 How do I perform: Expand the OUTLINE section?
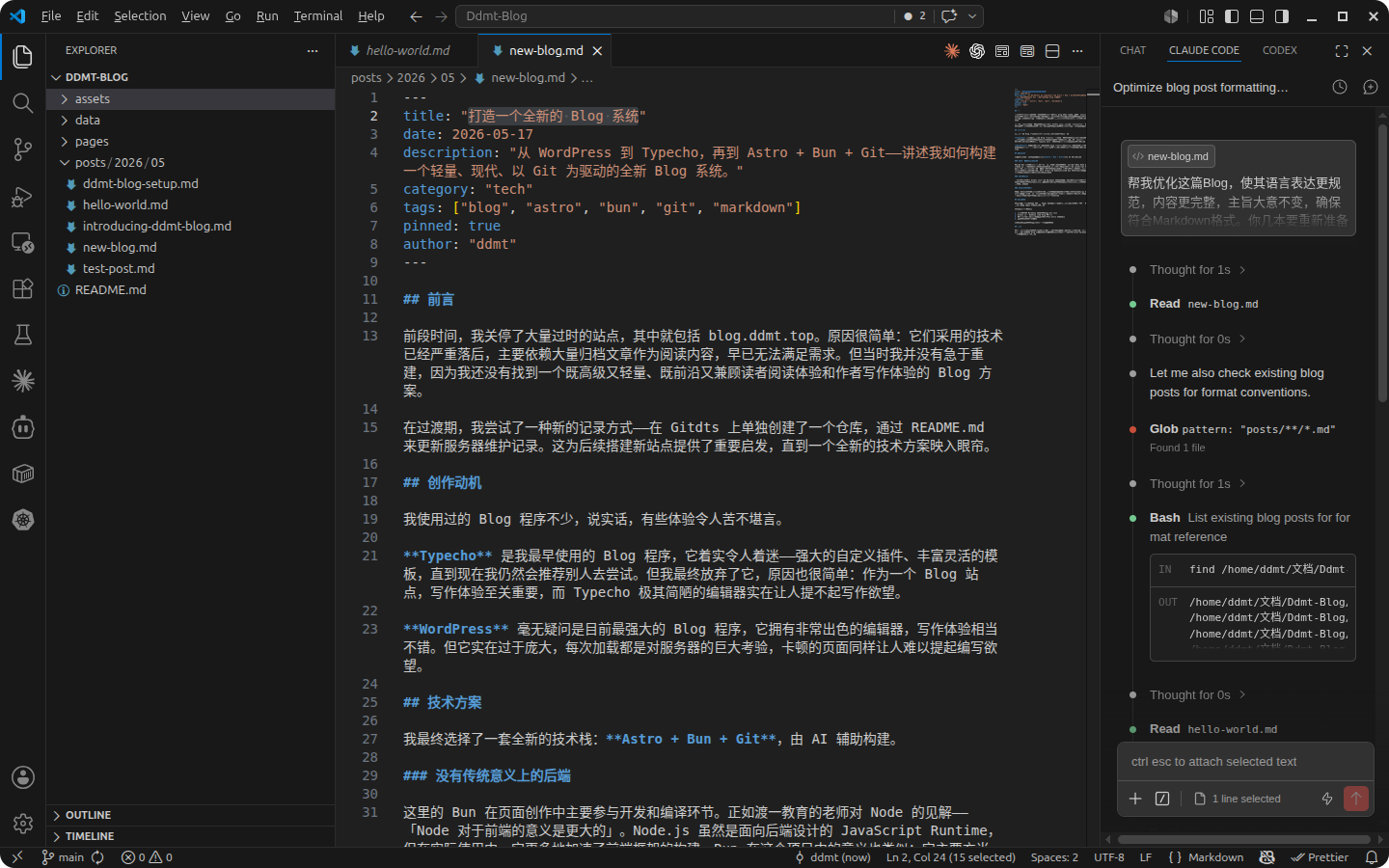pos(191,815)
